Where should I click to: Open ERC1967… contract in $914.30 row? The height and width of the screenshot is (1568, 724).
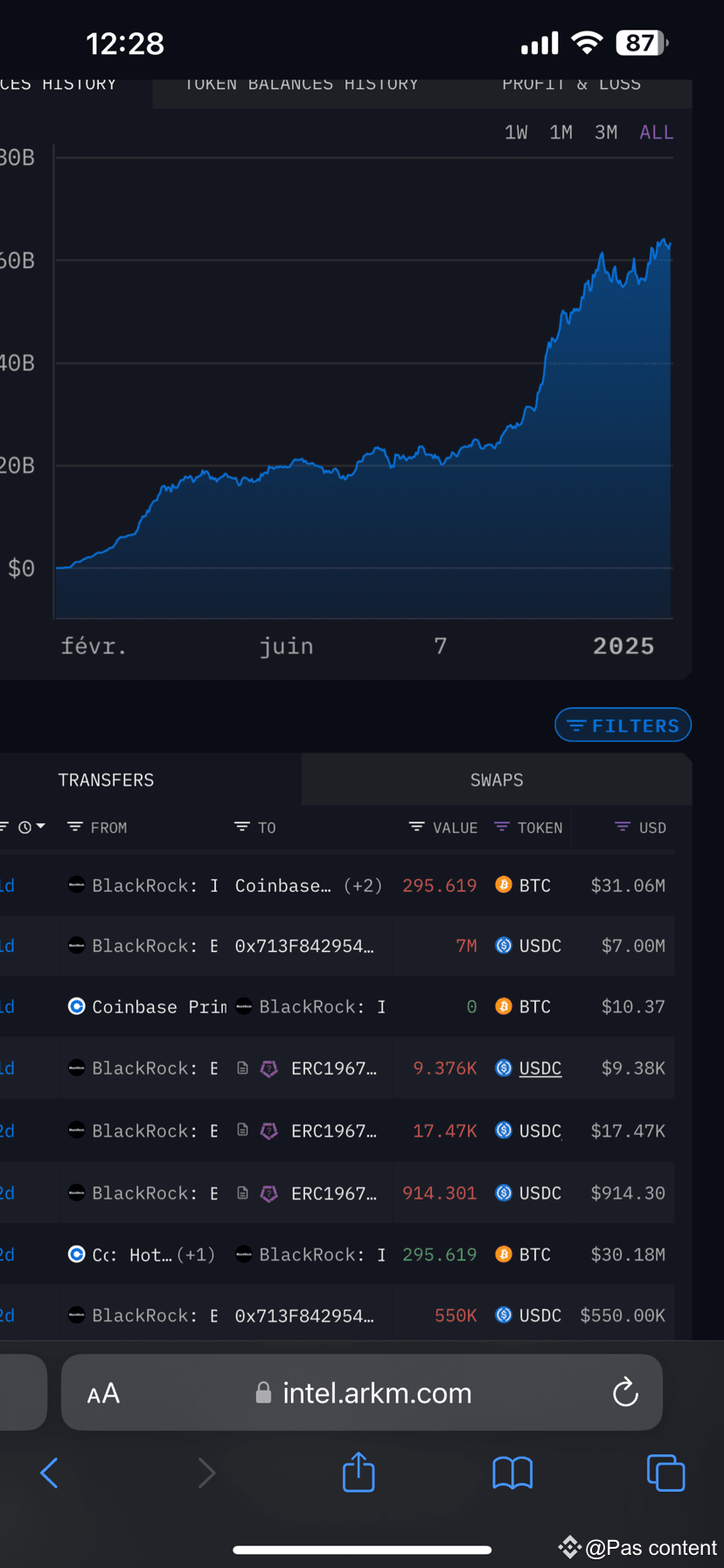click(334, 1193)
